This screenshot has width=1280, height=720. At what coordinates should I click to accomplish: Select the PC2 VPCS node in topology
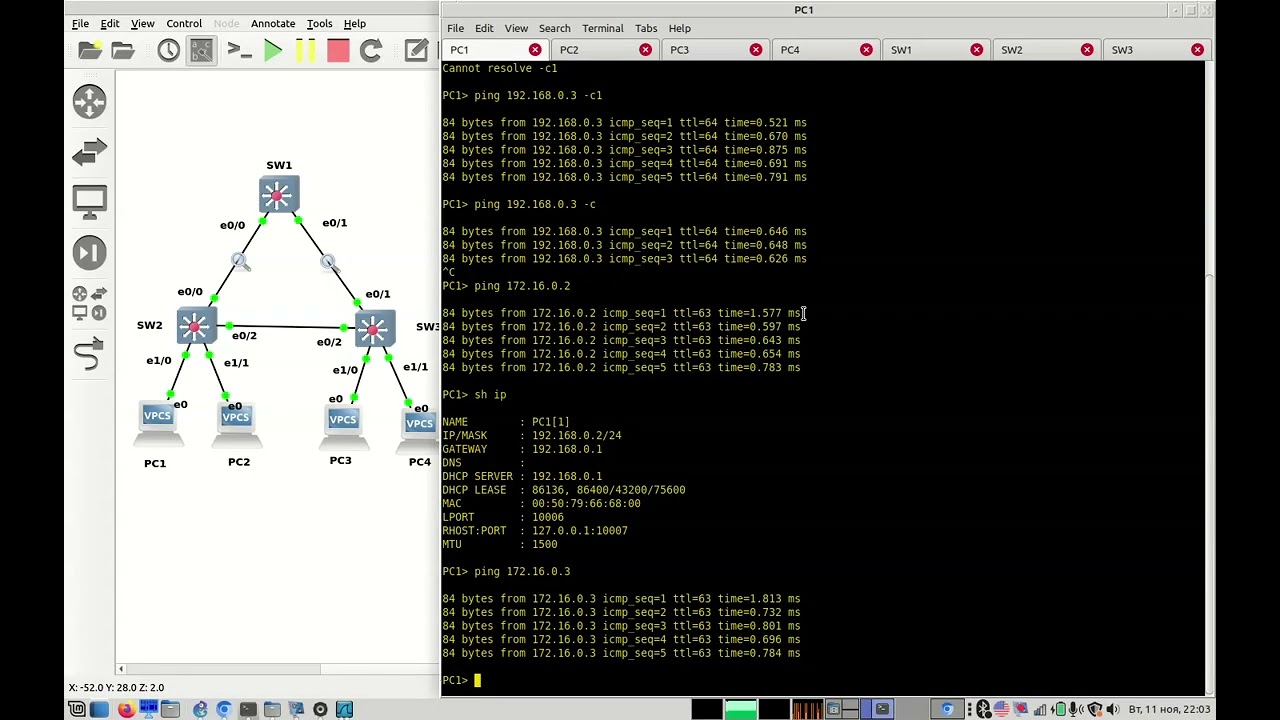coord(237,424)
